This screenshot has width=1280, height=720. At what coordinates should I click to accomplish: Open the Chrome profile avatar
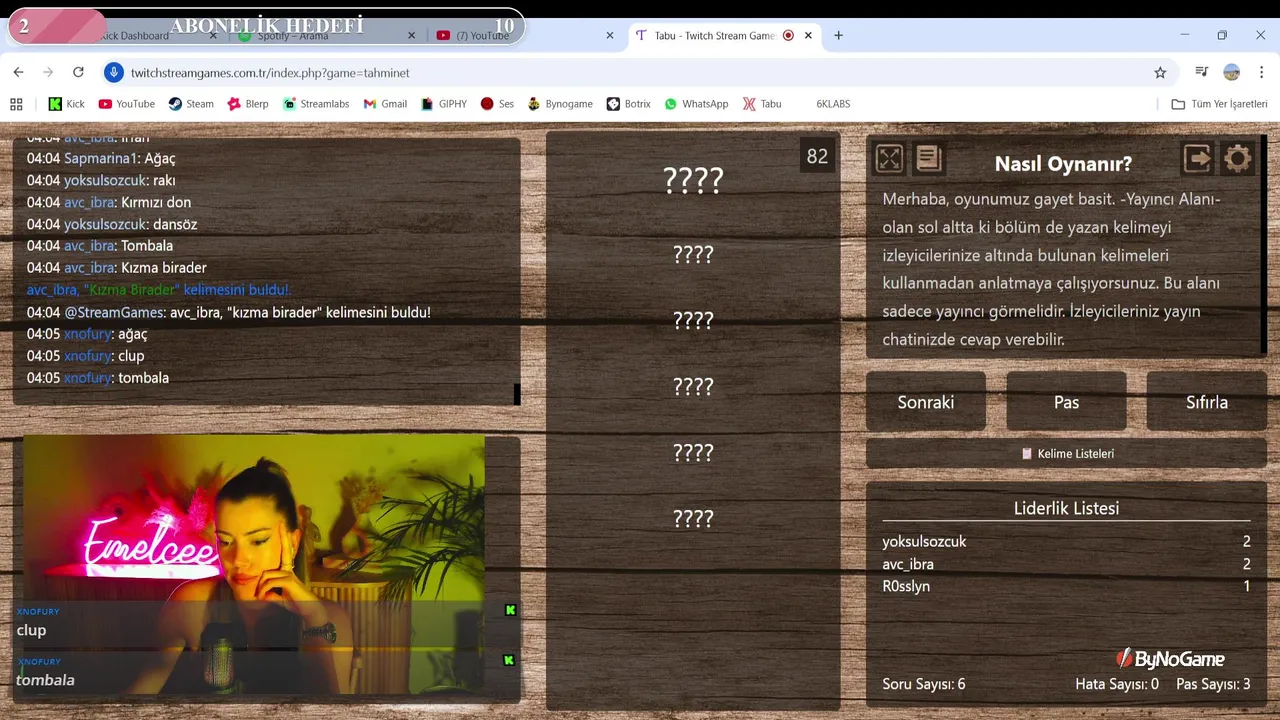point(1232,73)
